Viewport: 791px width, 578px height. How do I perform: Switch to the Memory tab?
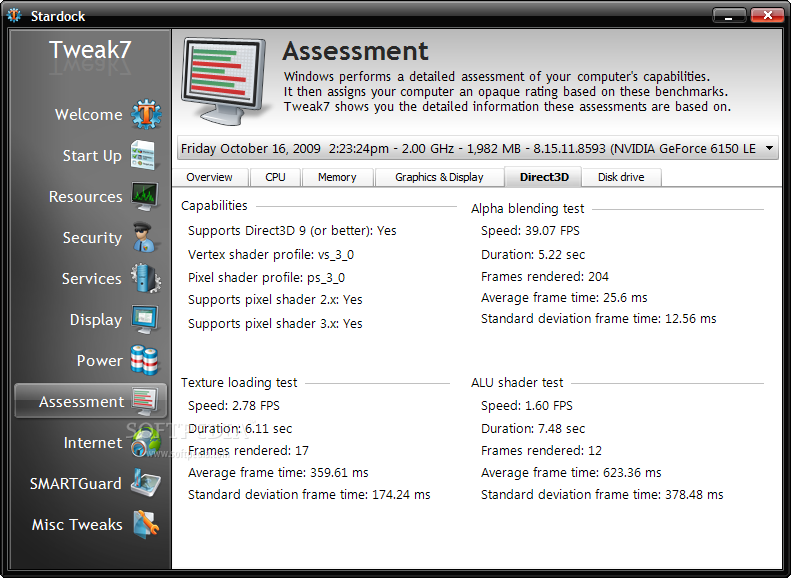coord(337,177)
